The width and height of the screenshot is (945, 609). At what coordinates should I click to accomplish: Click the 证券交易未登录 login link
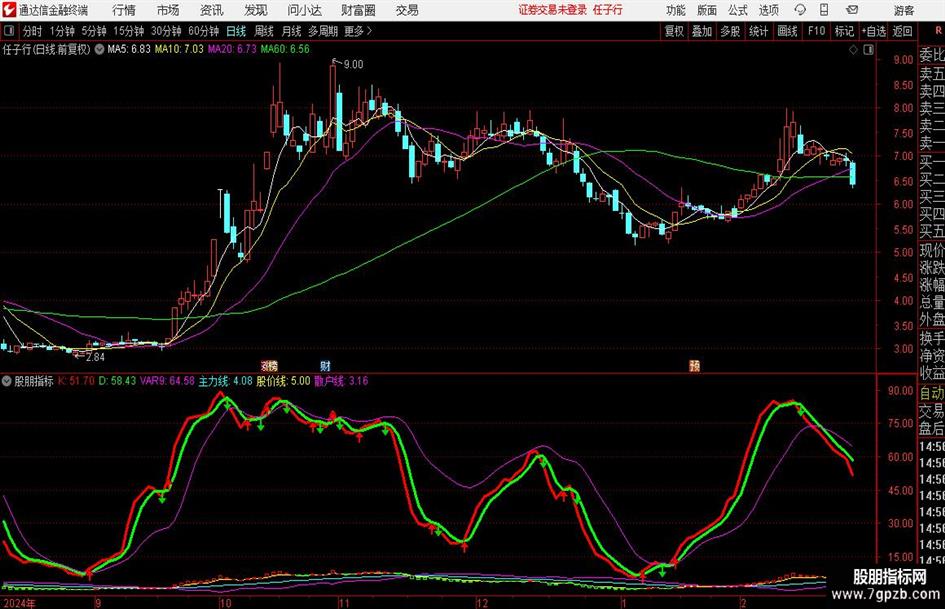tap(553, 10)
